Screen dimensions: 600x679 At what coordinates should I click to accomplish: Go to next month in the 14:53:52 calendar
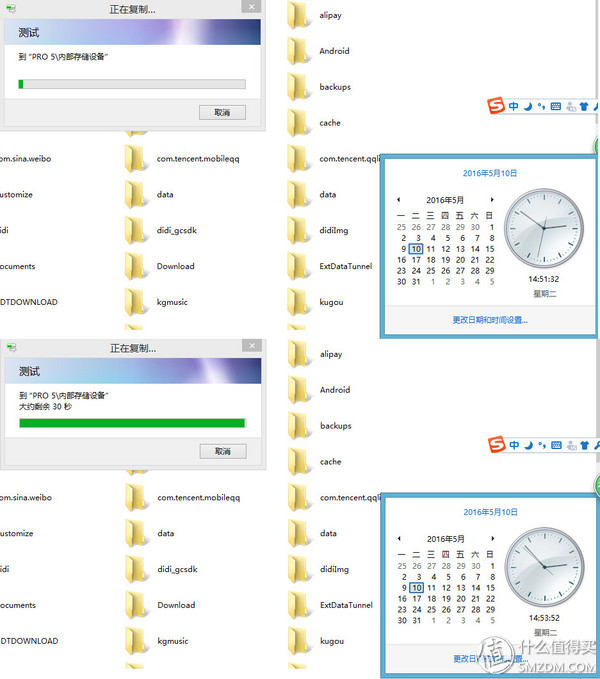(x=492, y=539)
